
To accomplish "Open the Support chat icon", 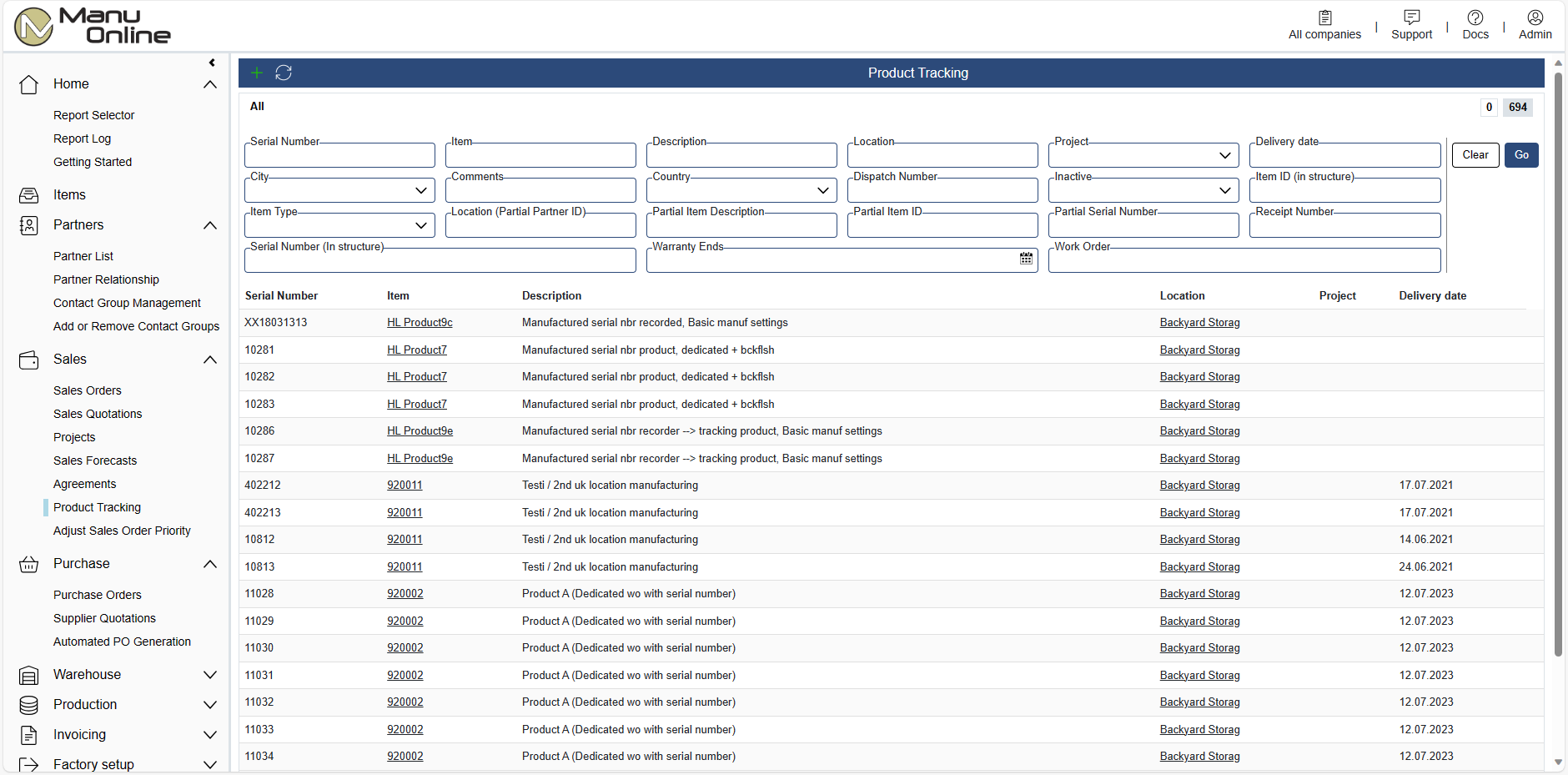I will (x=1411, y=18).
